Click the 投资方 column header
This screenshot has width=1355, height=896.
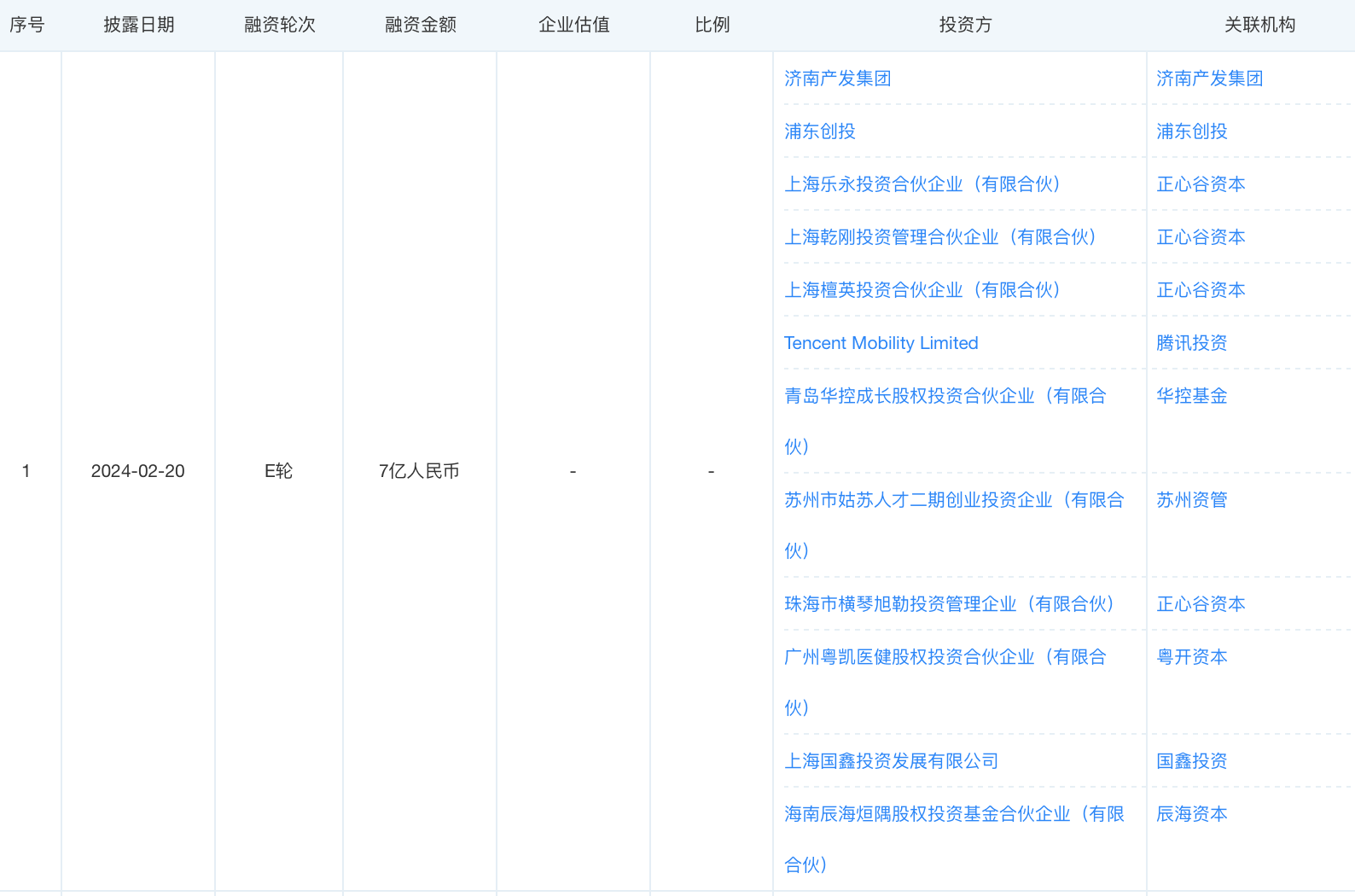(965, 25)
